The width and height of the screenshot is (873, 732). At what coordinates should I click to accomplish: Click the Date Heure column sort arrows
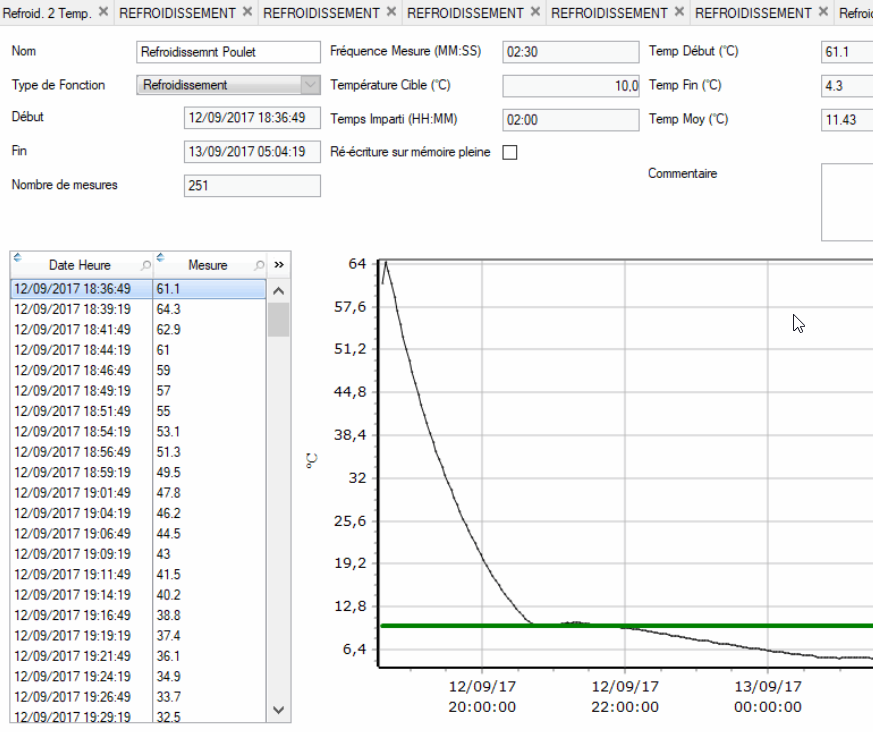(17, 258)
